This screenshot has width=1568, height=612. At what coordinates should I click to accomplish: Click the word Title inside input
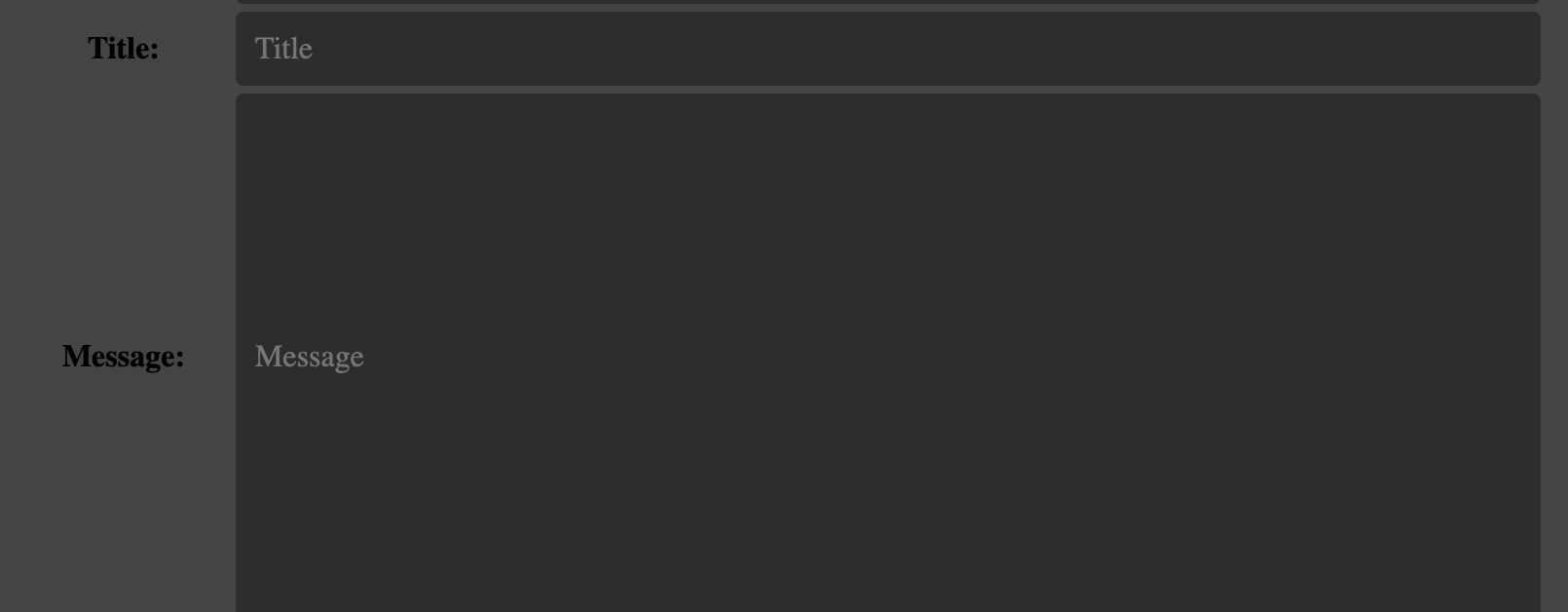coord(283,49)
